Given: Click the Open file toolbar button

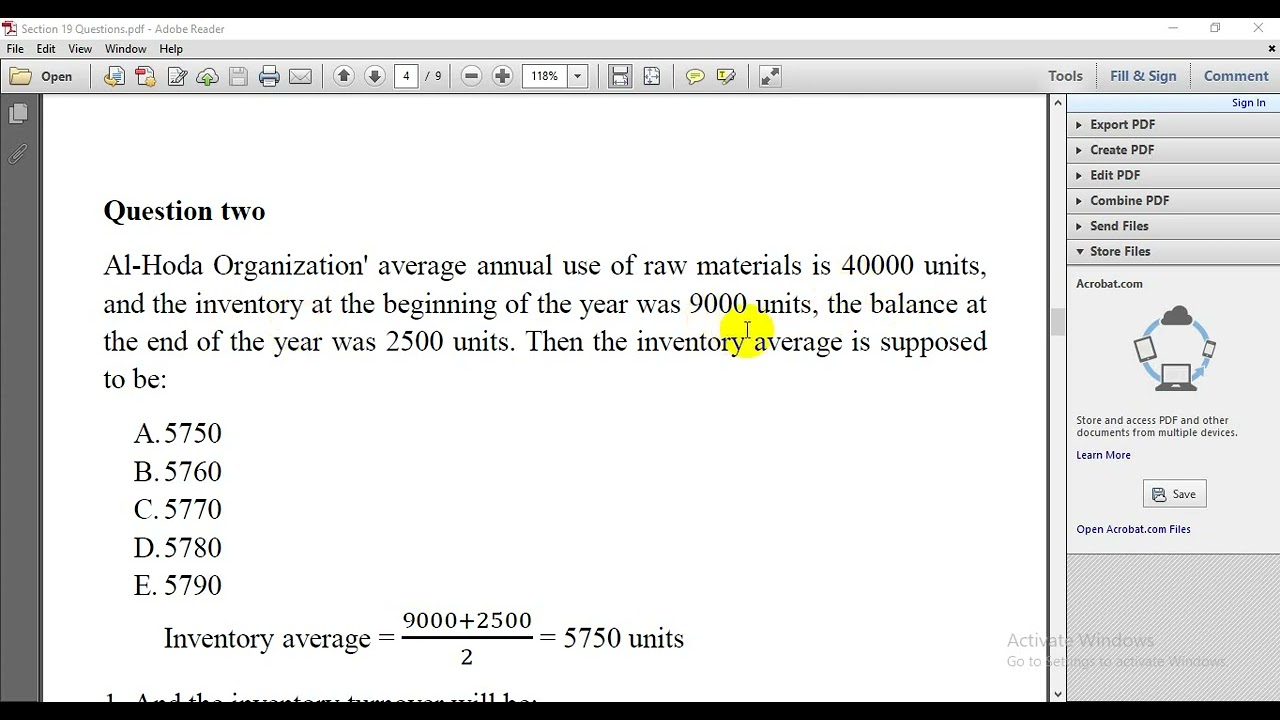Looking at the screenshot, I should 42,76.
